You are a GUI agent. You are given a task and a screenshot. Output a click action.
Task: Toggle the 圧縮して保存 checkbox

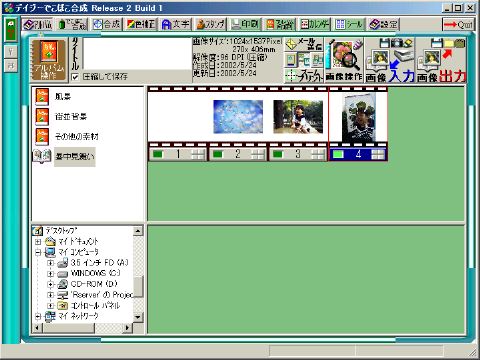[75, 77]
